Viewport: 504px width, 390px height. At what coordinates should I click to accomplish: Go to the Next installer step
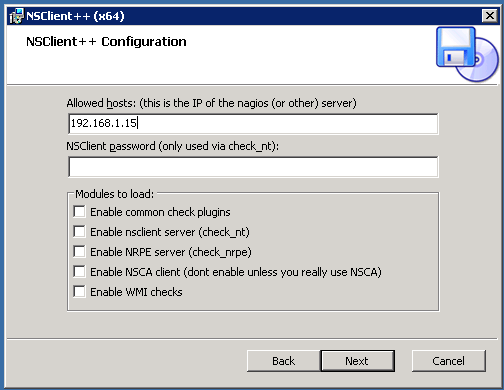pyautogui.click(x=357, y=361)
